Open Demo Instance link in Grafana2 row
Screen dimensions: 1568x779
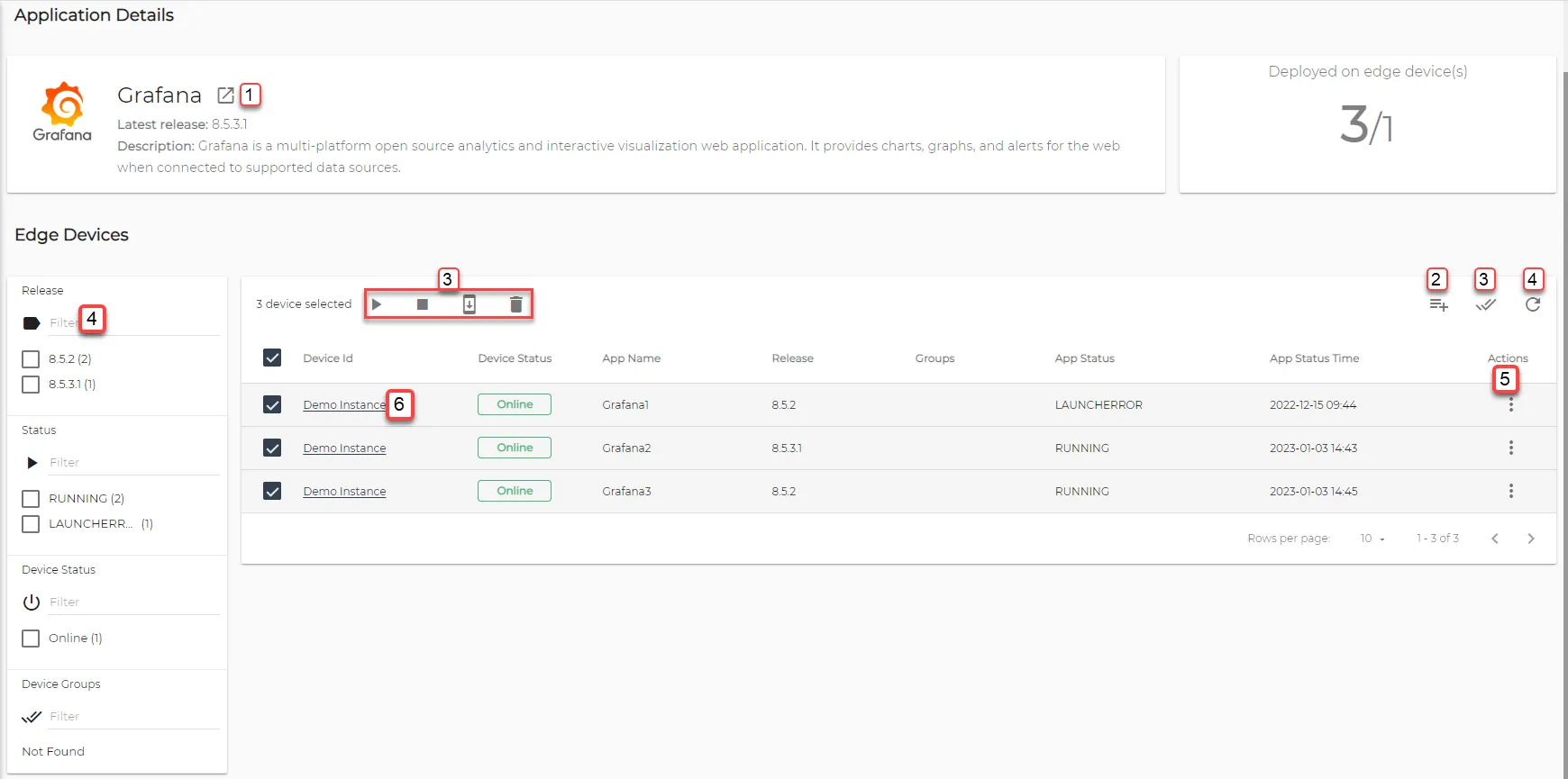[344, 448]
